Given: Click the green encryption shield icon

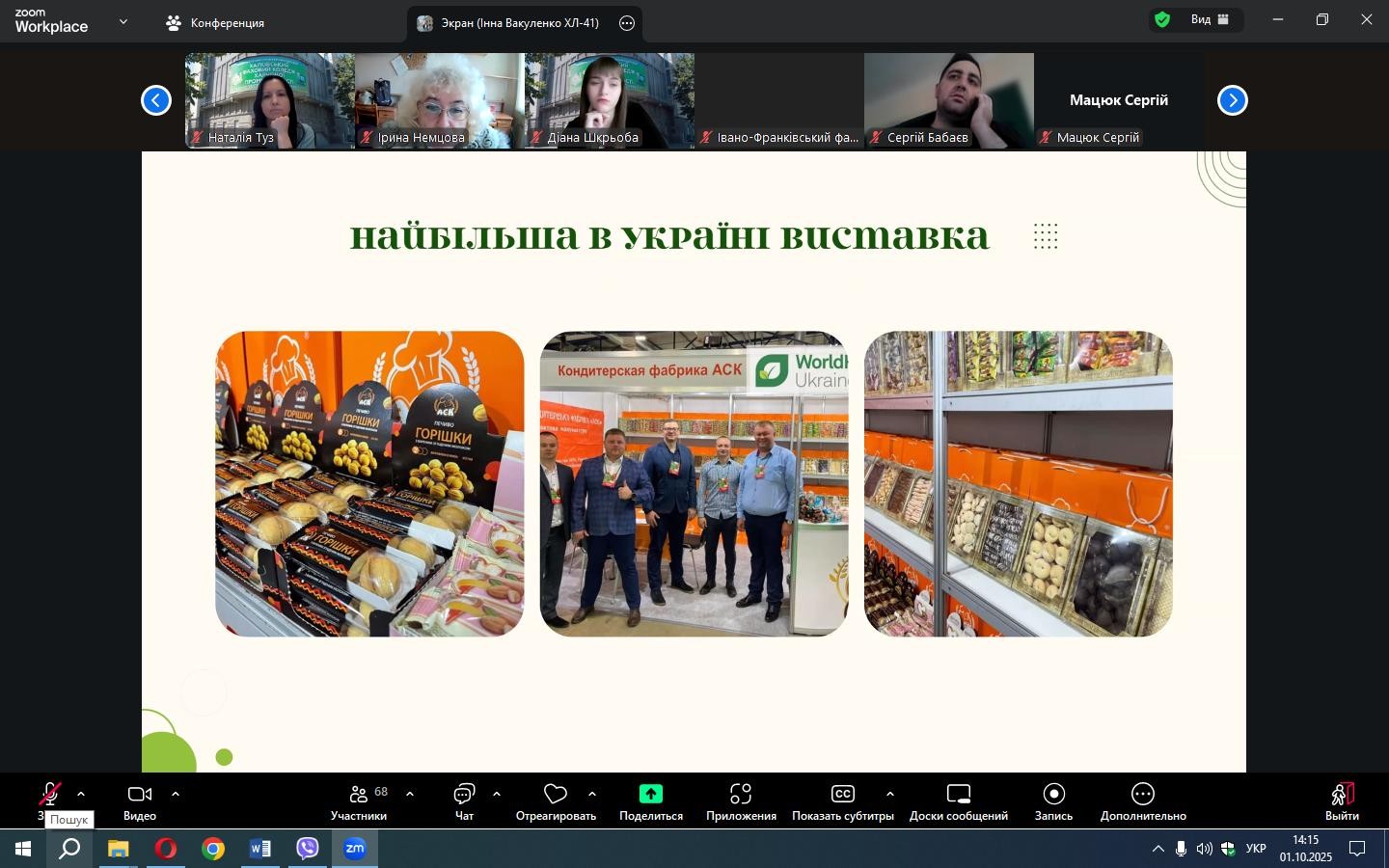Looking at the screenshot, I should tap(1162, 19).
